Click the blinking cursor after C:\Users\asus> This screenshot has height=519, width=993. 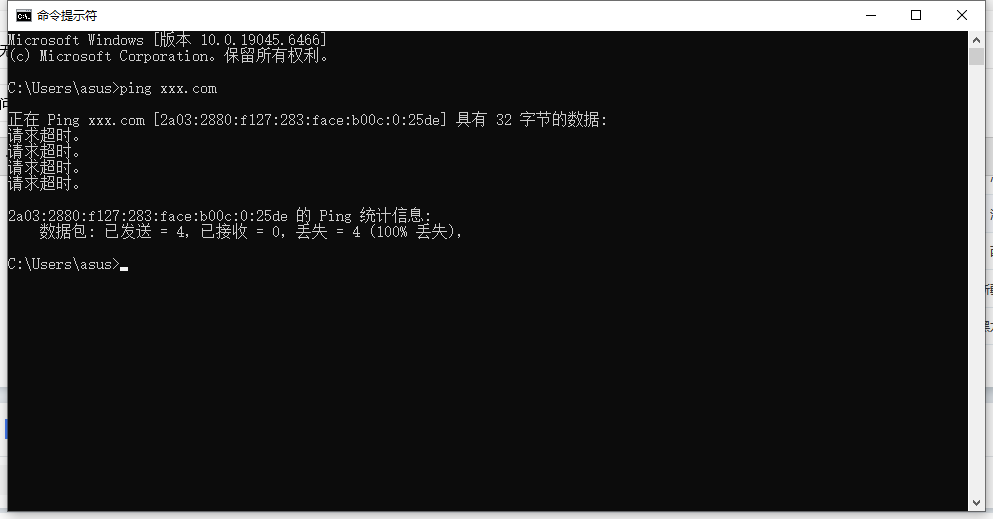124,268
